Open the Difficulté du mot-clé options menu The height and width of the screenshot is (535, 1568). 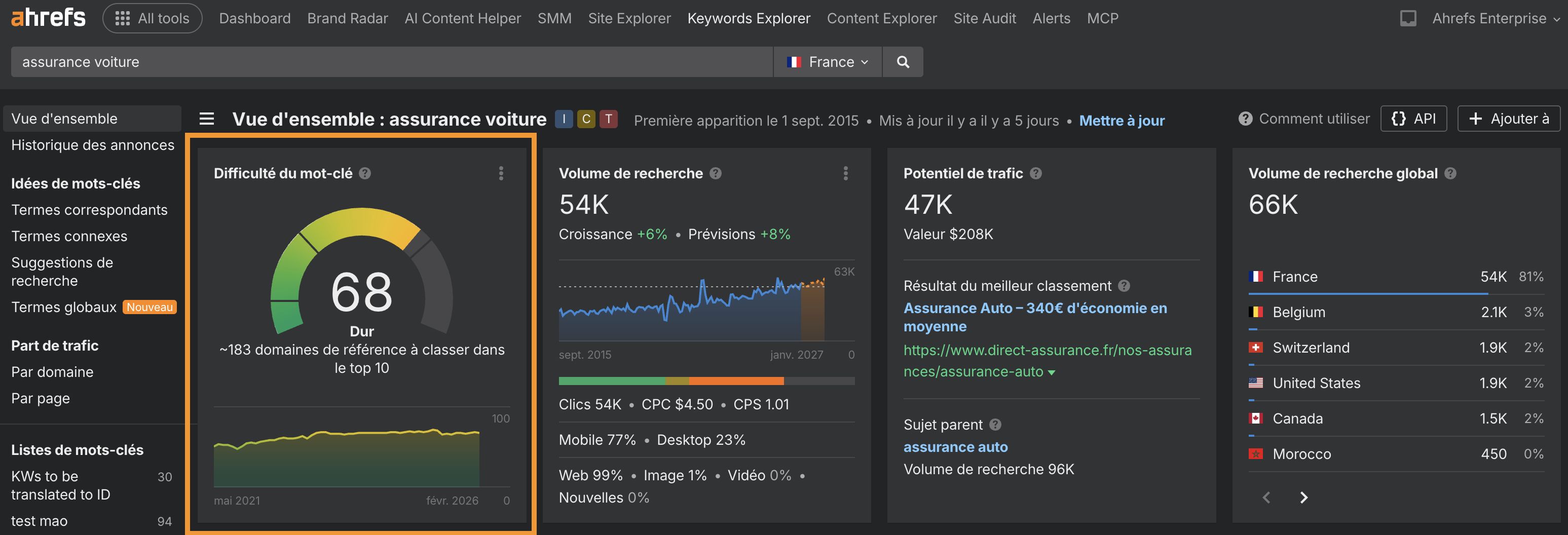[501, 173]
